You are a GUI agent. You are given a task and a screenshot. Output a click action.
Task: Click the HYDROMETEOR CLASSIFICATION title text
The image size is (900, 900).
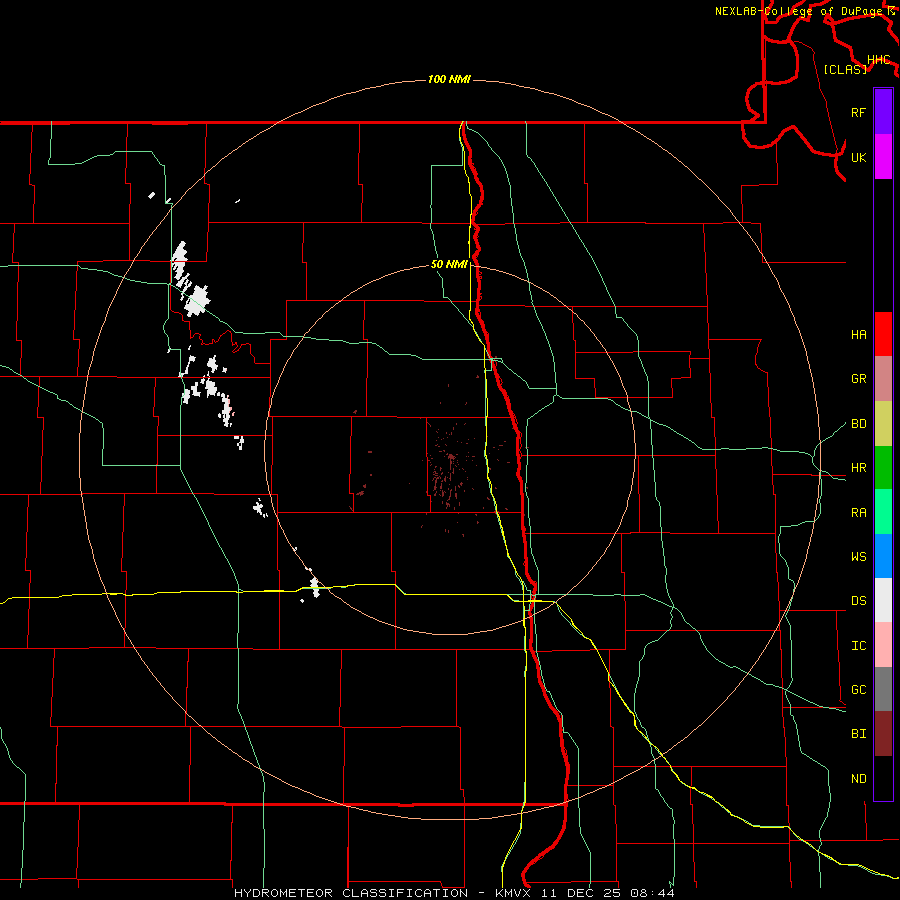click(x=351, y=893)
